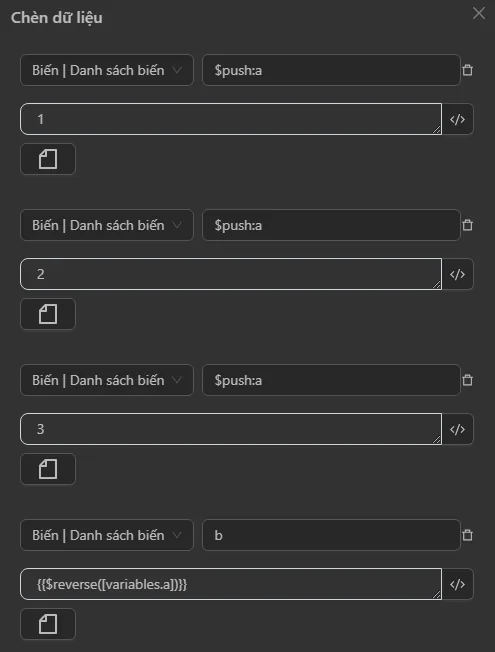
Task: Open code editor for the value 3 field
Action: (458, 429)
